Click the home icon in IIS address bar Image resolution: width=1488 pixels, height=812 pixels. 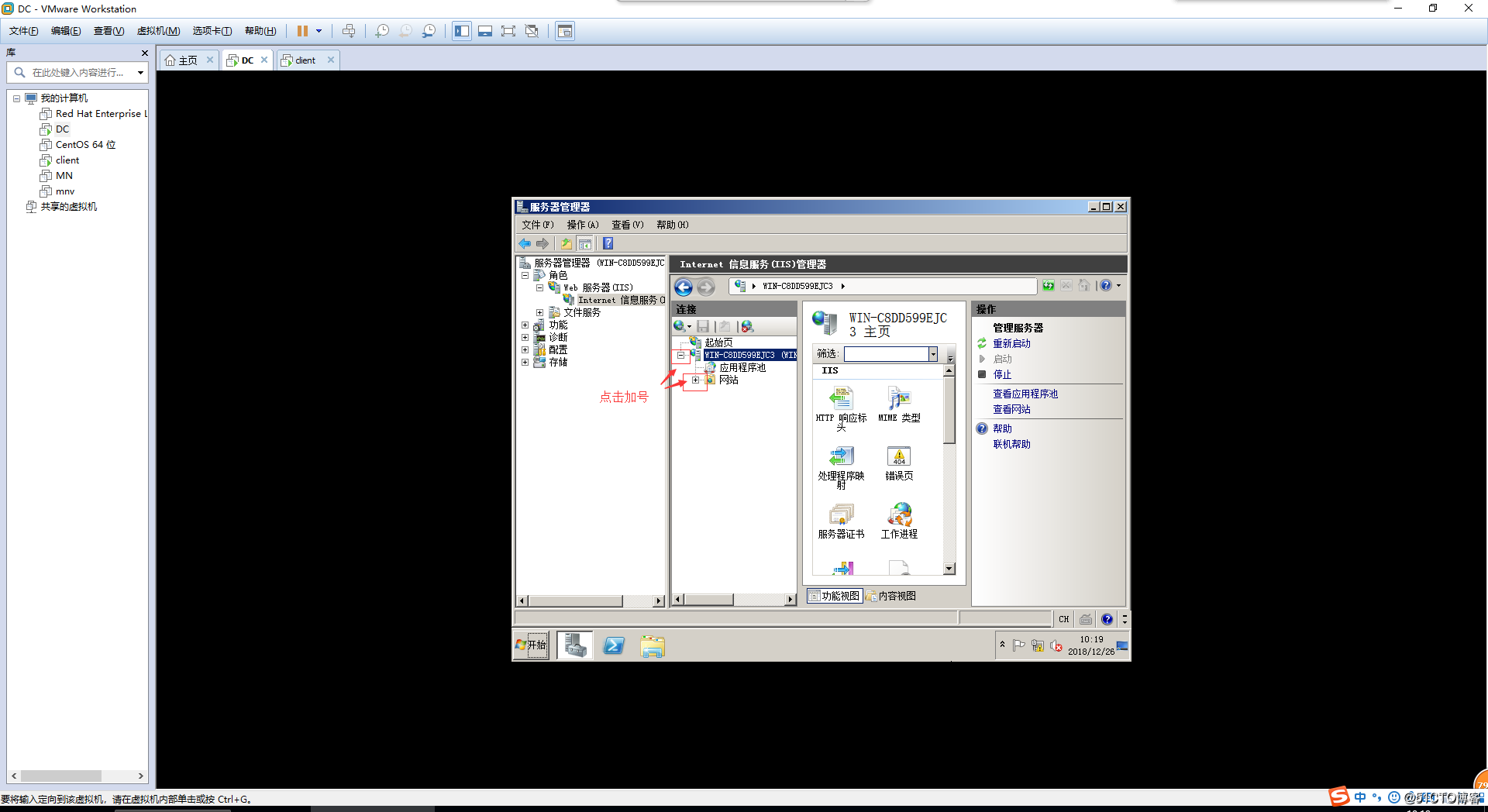coord(1084,286)
